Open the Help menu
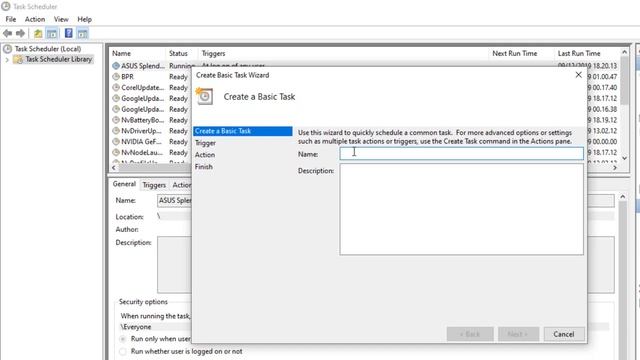 click(84, 19)
